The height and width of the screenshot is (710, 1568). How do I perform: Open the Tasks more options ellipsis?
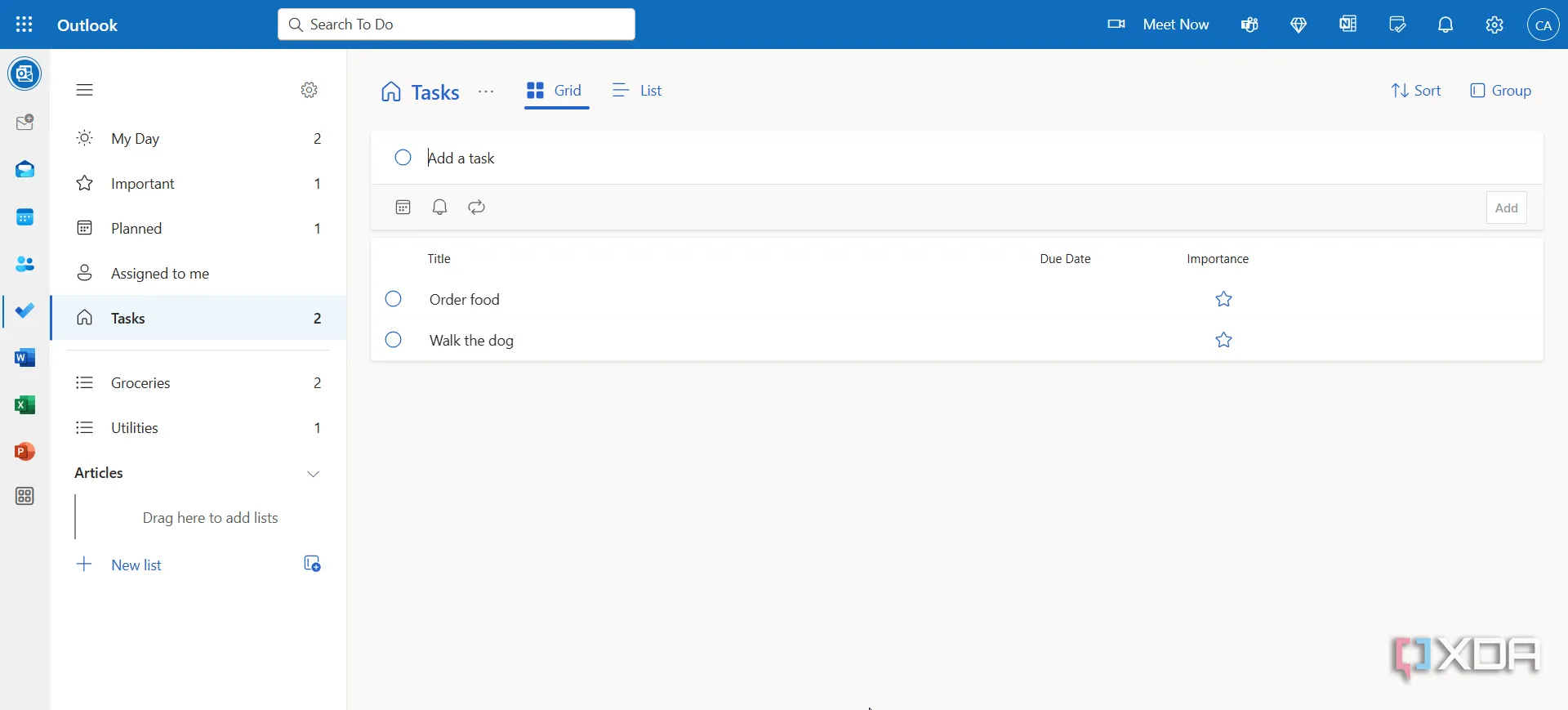486,92
